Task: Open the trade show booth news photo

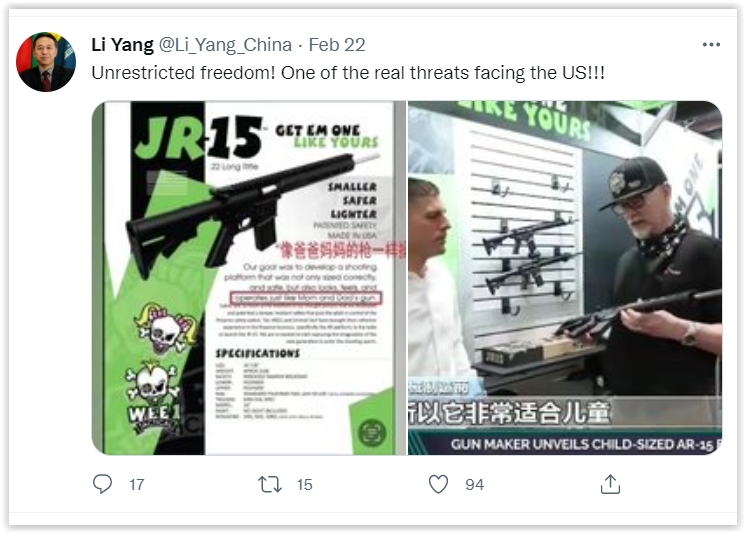Action: coord(565,278)
